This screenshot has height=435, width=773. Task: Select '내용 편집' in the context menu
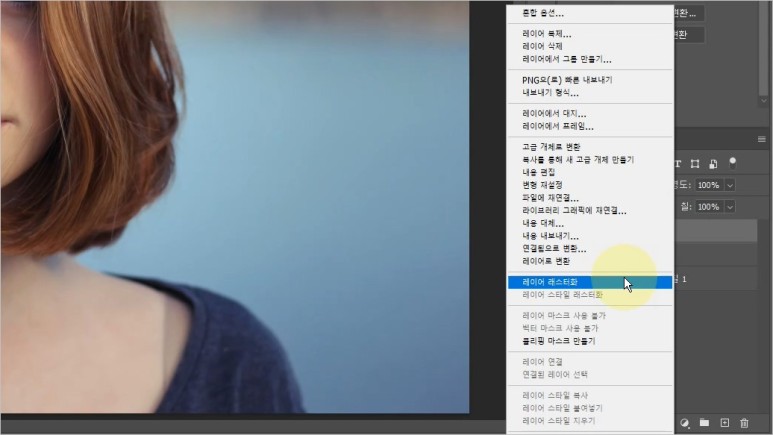[x=538, y=172]
